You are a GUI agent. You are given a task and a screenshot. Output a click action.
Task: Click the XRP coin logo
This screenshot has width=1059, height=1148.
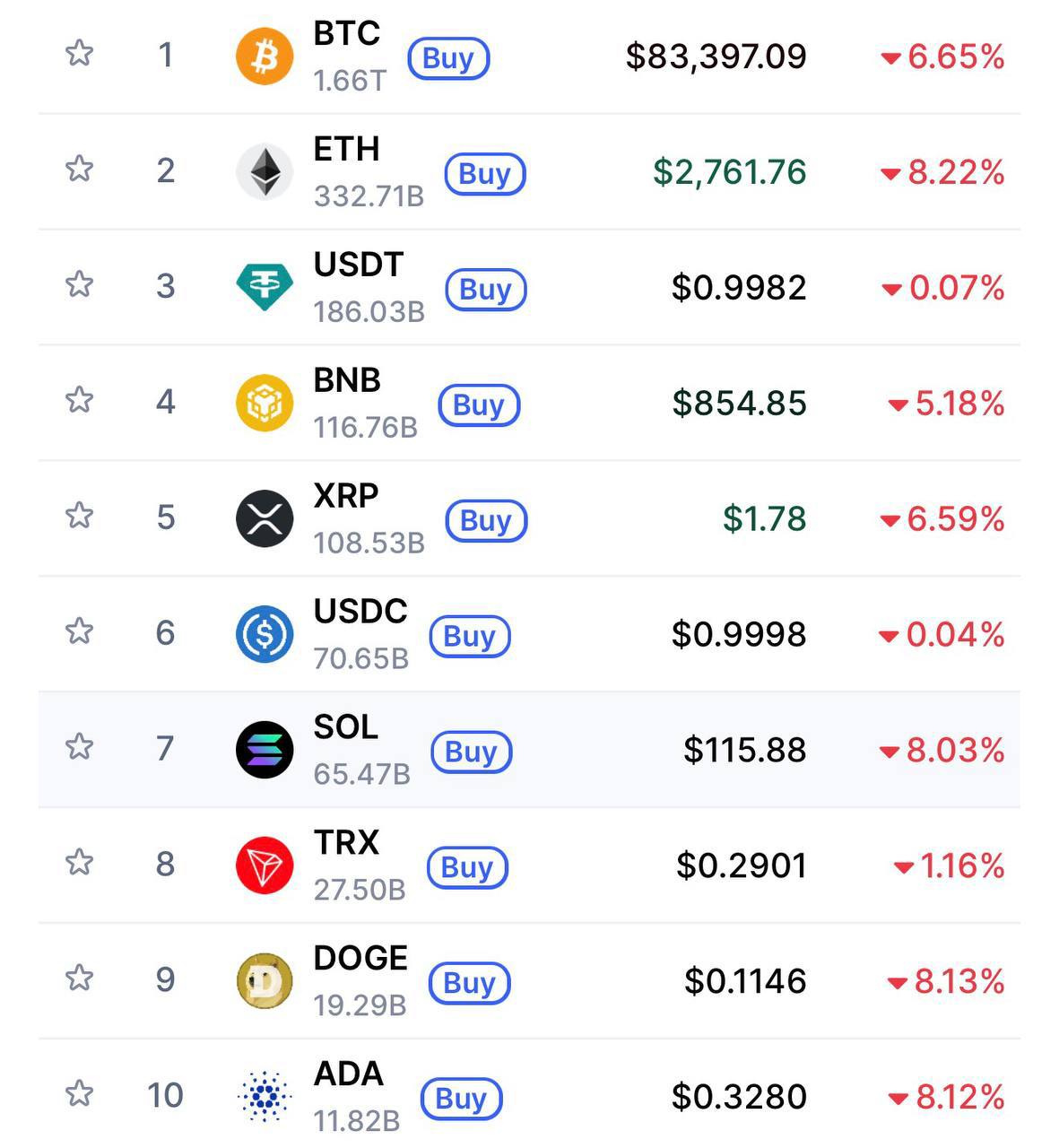point(265,518)
